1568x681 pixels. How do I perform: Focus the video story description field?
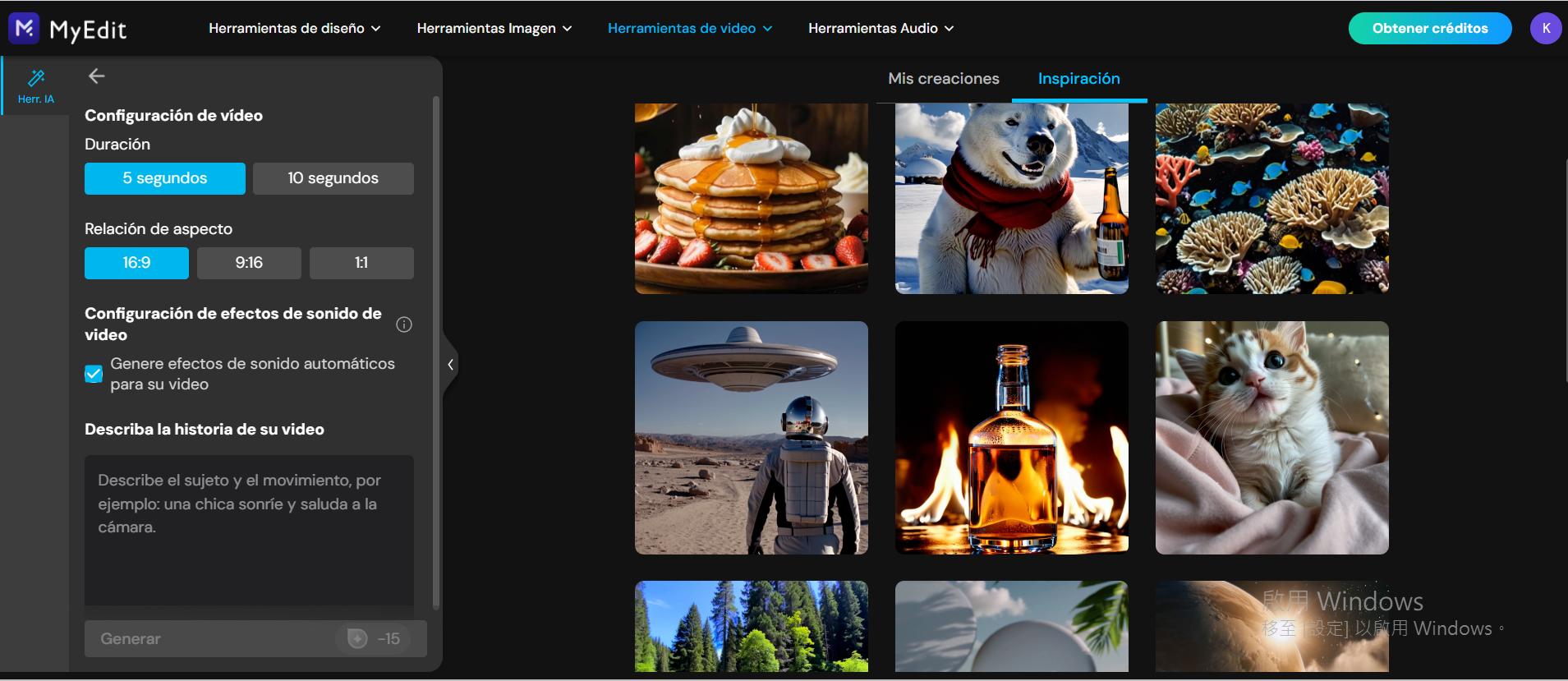coord(249,531)
